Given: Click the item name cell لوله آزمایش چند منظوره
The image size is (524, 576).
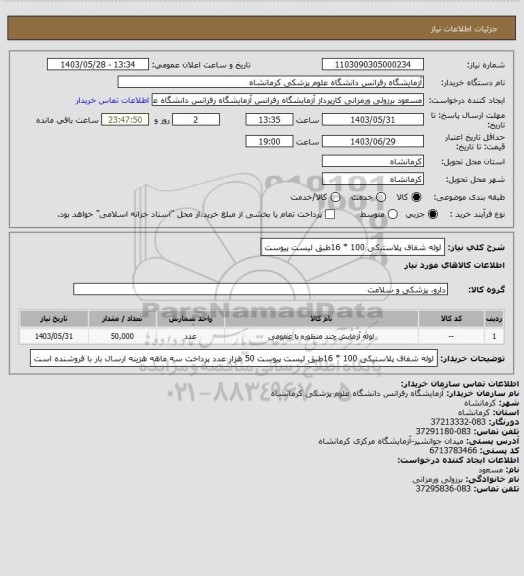Looking at the screenshot, I should 321,336.
